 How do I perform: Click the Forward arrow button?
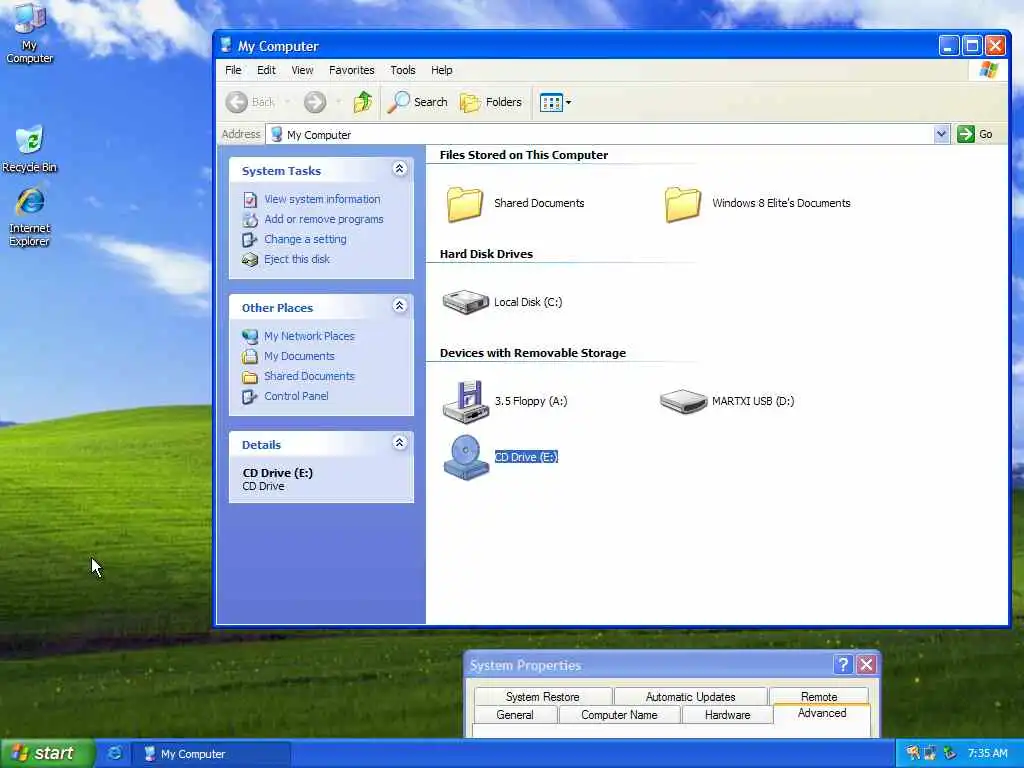(315, 102)
